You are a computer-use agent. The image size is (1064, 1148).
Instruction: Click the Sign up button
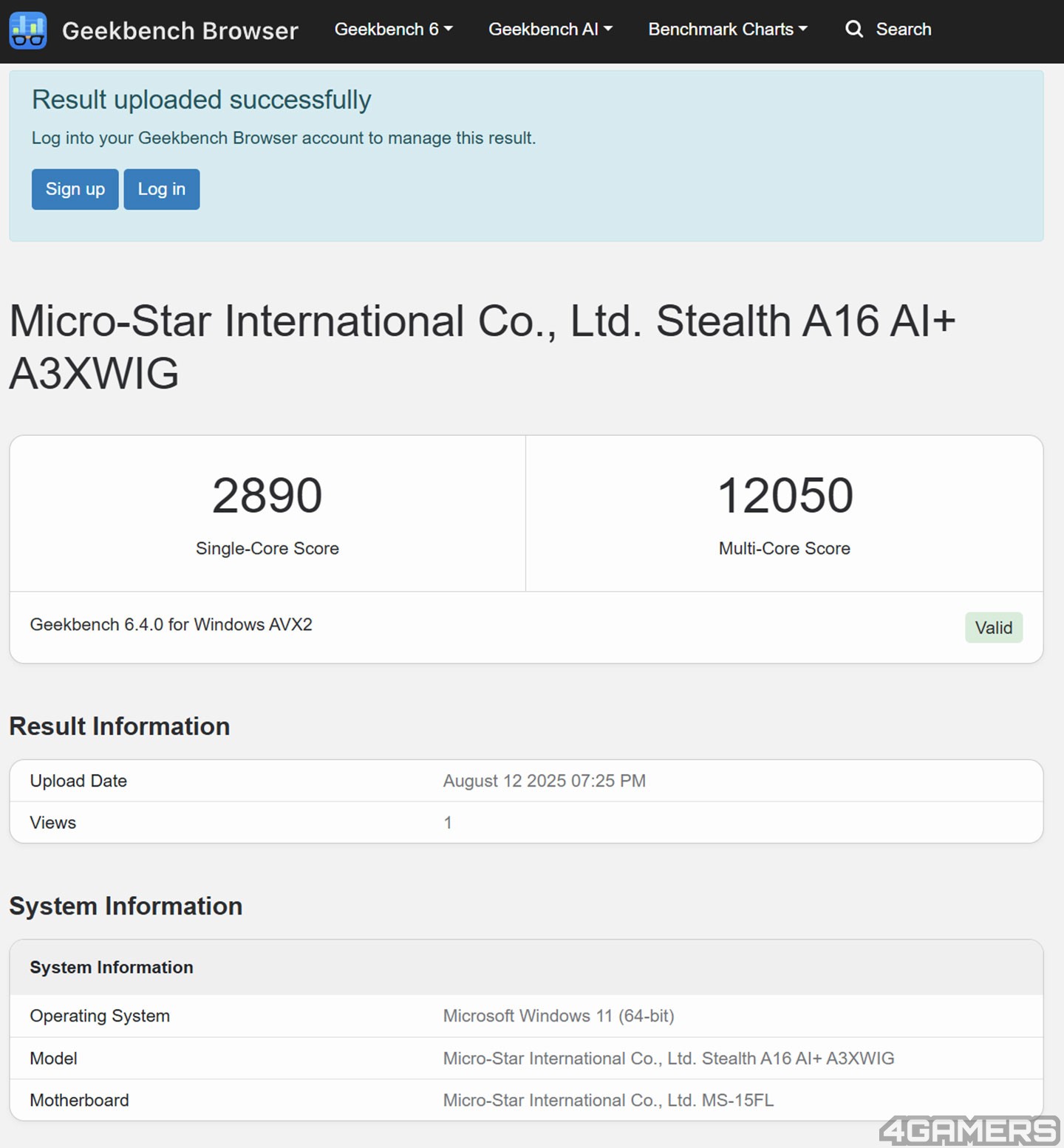point(75,189)
